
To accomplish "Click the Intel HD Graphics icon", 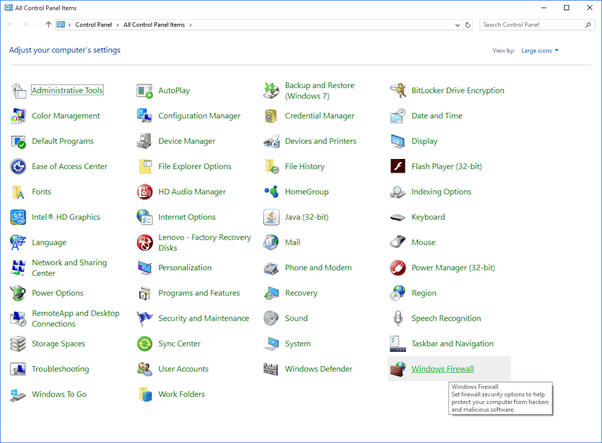I will (18, 217).
